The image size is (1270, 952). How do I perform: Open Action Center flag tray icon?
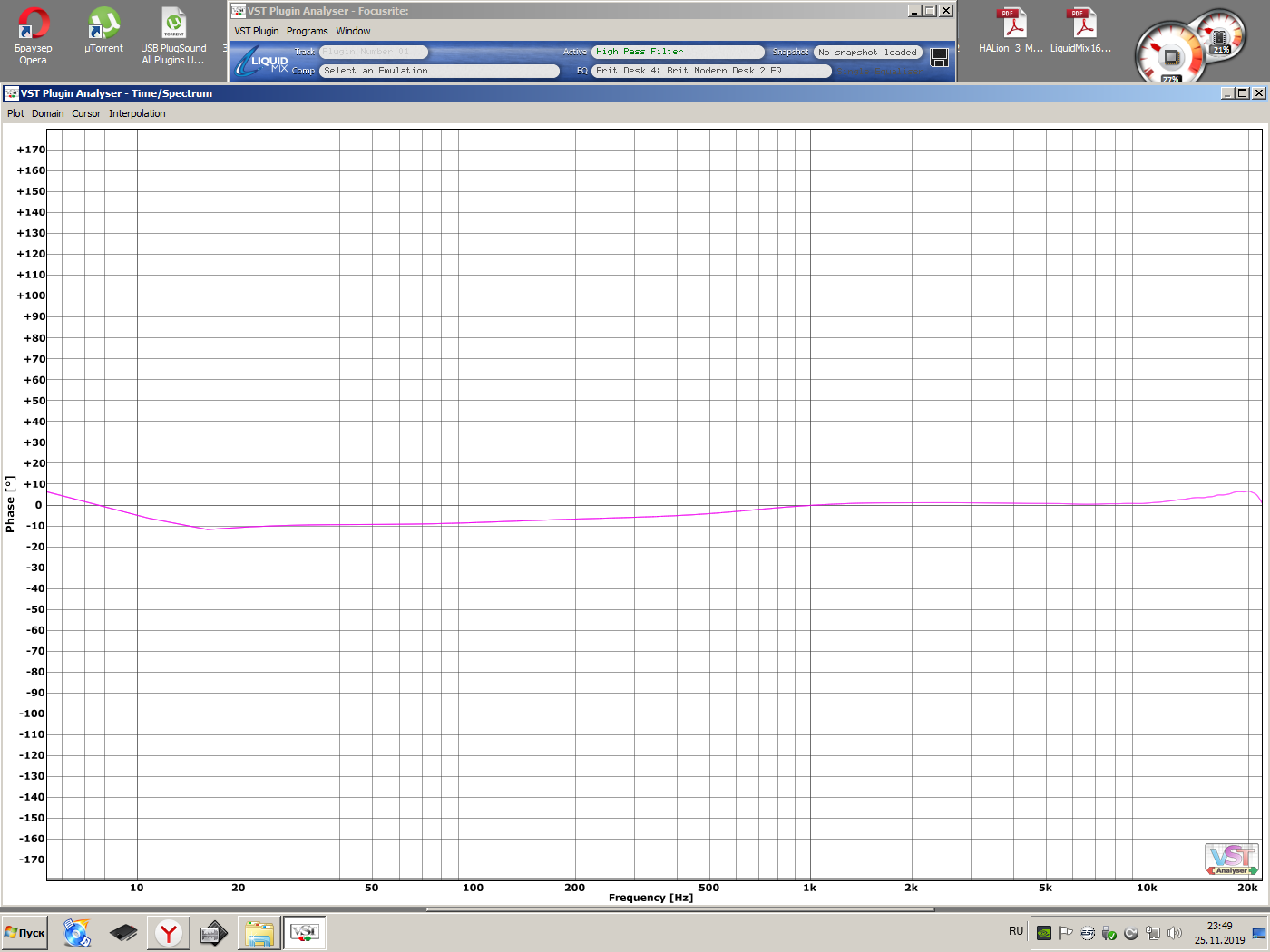pos(1066,932)
